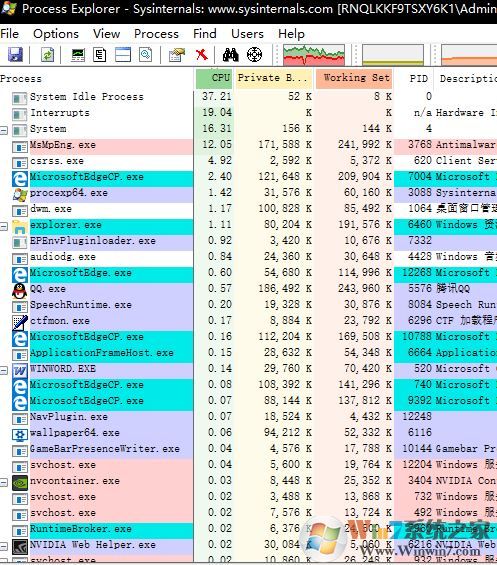Image resolution: width=497 pixels, height=565 pixels.
Task: Click the 12.05 CPU value of MsMpEng.exe
Action: tap(217, 145)
